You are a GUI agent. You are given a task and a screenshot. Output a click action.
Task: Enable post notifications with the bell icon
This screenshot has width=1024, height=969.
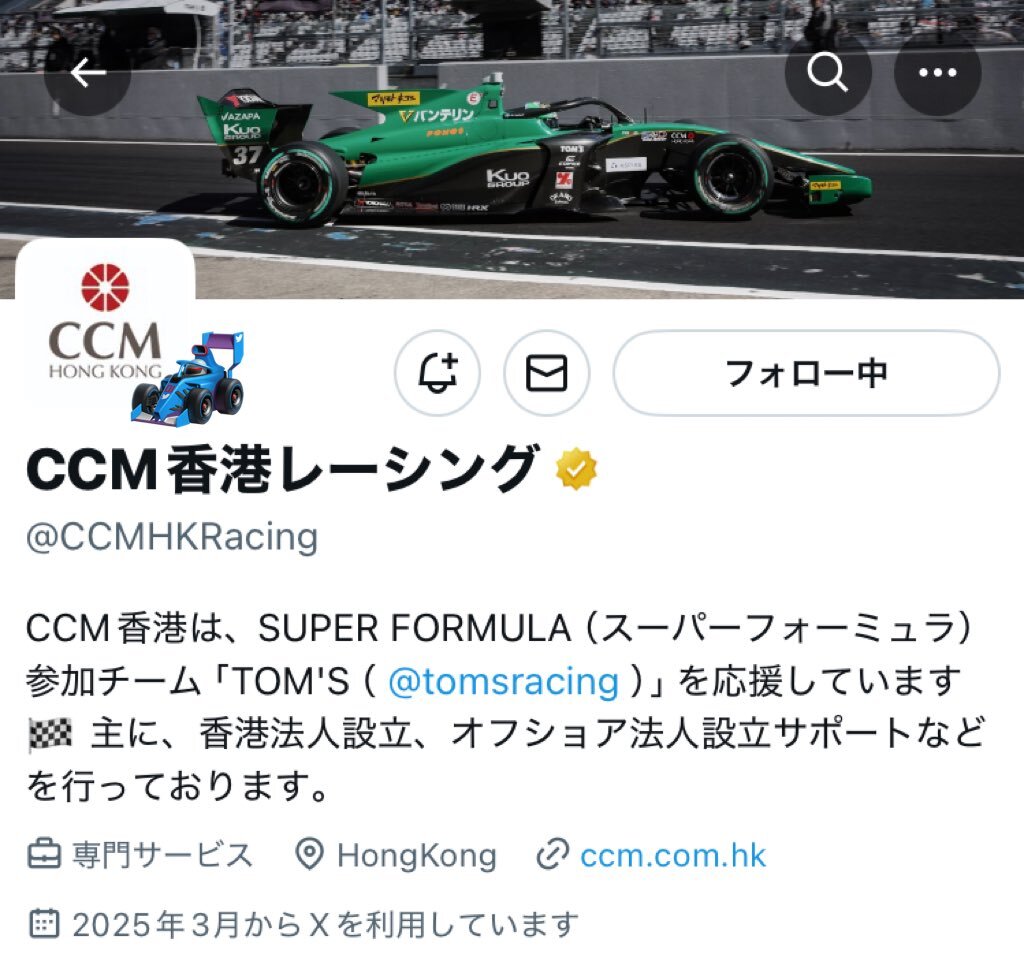438,373
